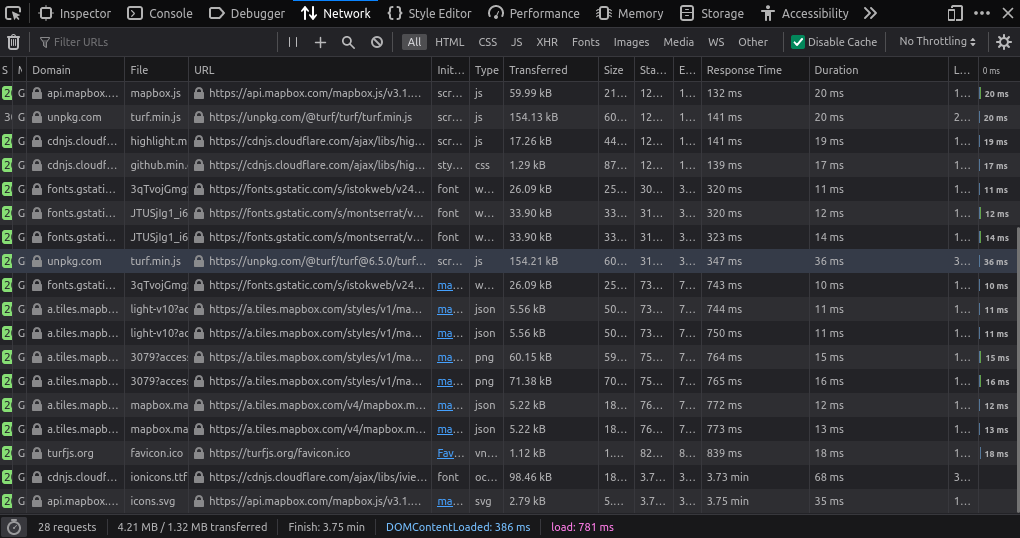Open Network settings gear
Image resolution: width=1020 pixels, height=538 pixels.
(1004, 42)
